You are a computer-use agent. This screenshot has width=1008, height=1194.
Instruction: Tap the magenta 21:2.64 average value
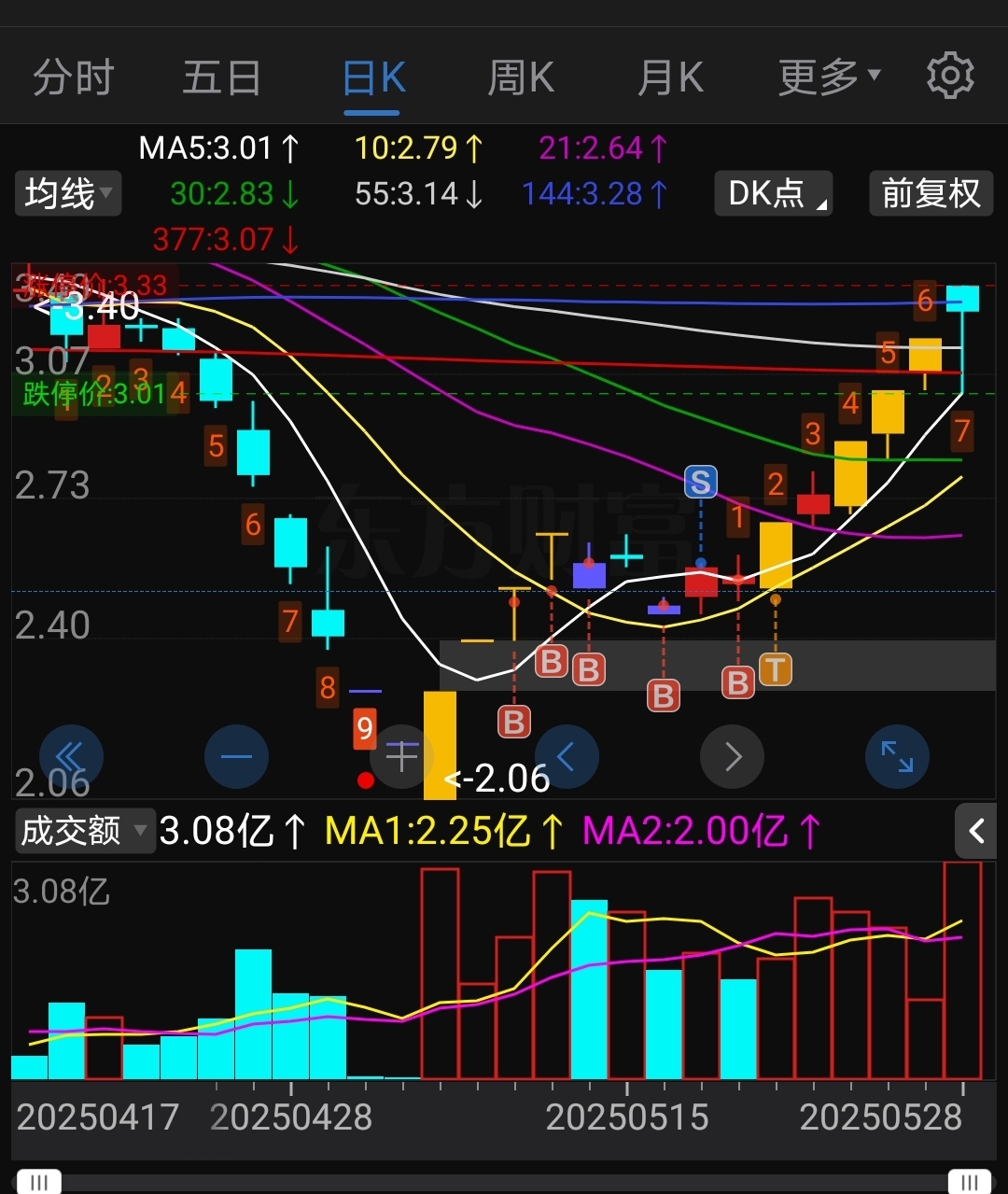pos(604,147)
